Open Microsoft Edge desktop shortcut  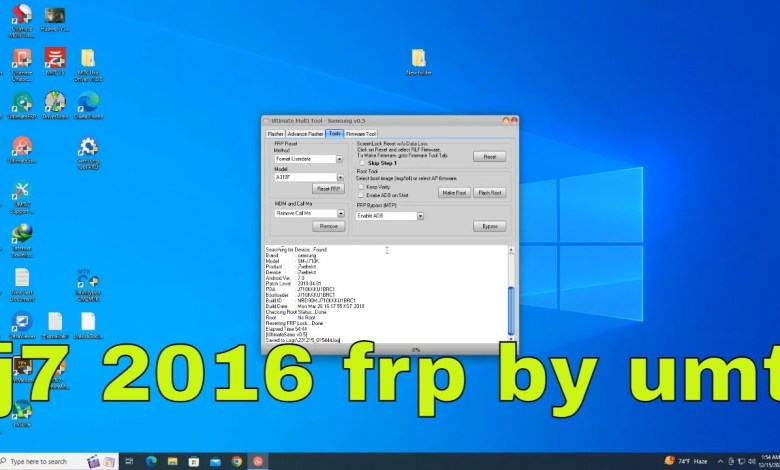pyautogui.click(x=88, y=104)
